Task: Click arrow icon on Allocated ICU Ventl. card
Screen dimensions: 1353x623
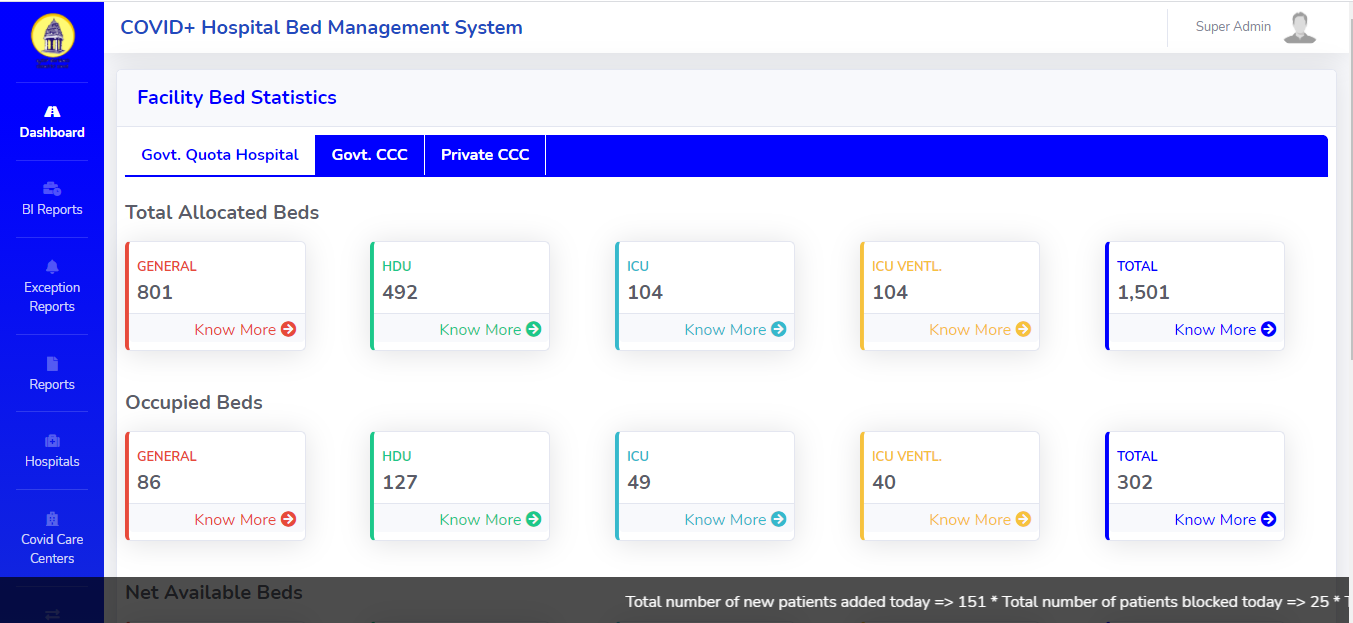Action: tap(1023, 329)
